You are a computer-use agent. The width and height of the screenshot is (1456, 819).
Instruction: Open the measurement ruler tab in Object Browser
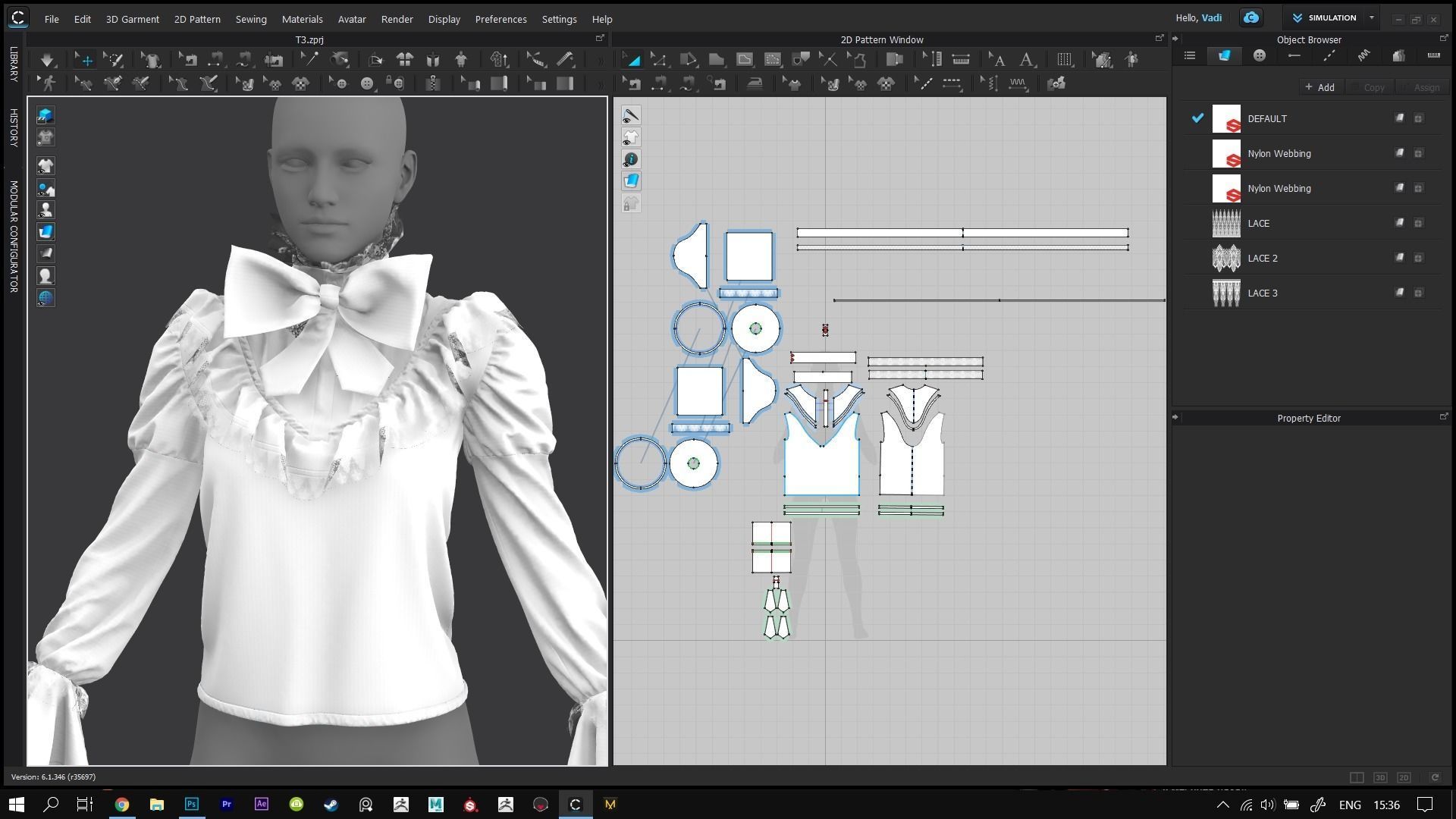[x=1433, y=55]
